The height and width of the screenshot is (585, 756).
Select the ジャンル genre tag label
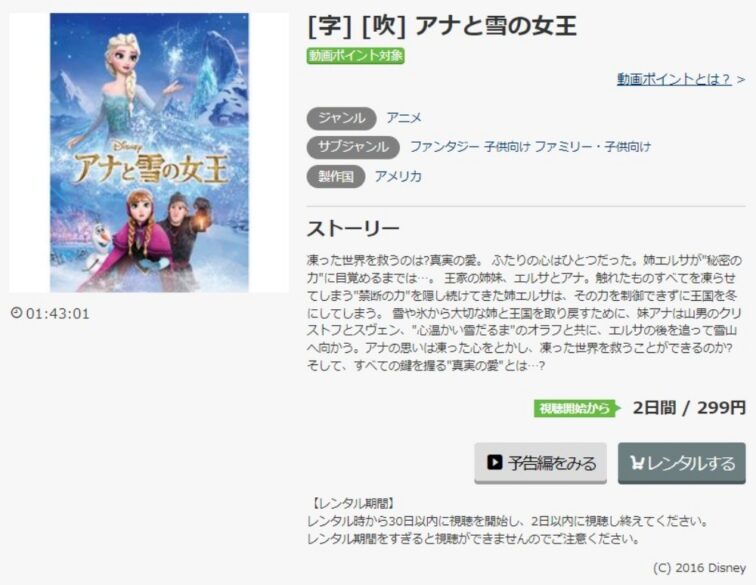pyautogui.click(x=341, y=118)
